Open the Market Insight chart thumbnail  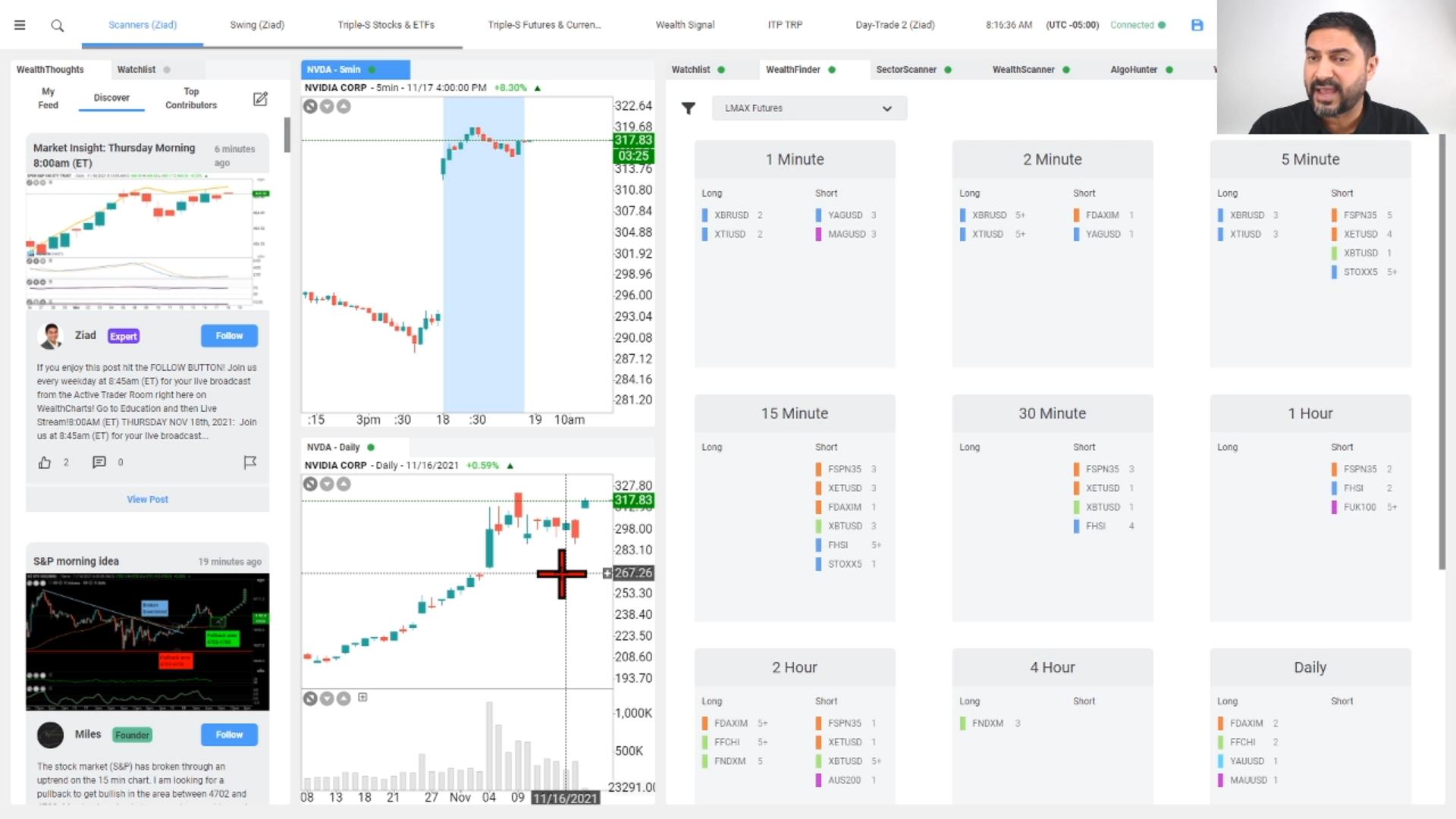pos(148,243)
